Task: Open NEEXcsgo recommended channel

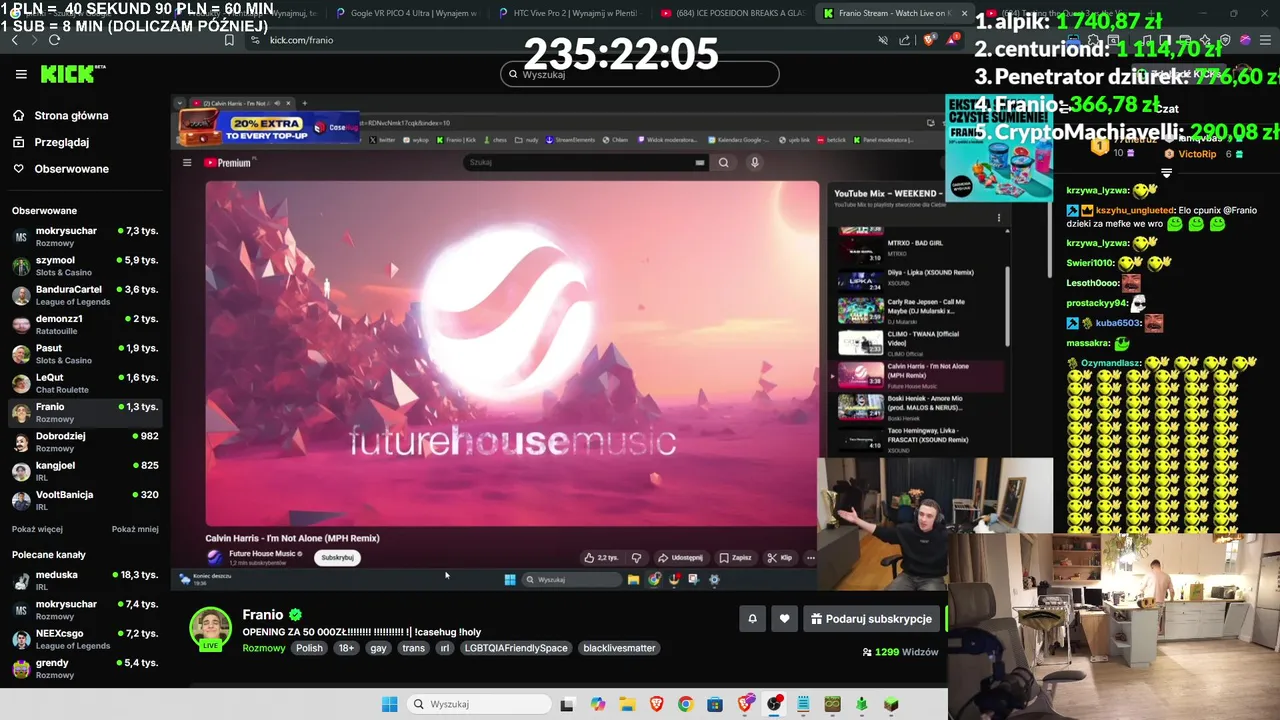Action: [84, 639]
